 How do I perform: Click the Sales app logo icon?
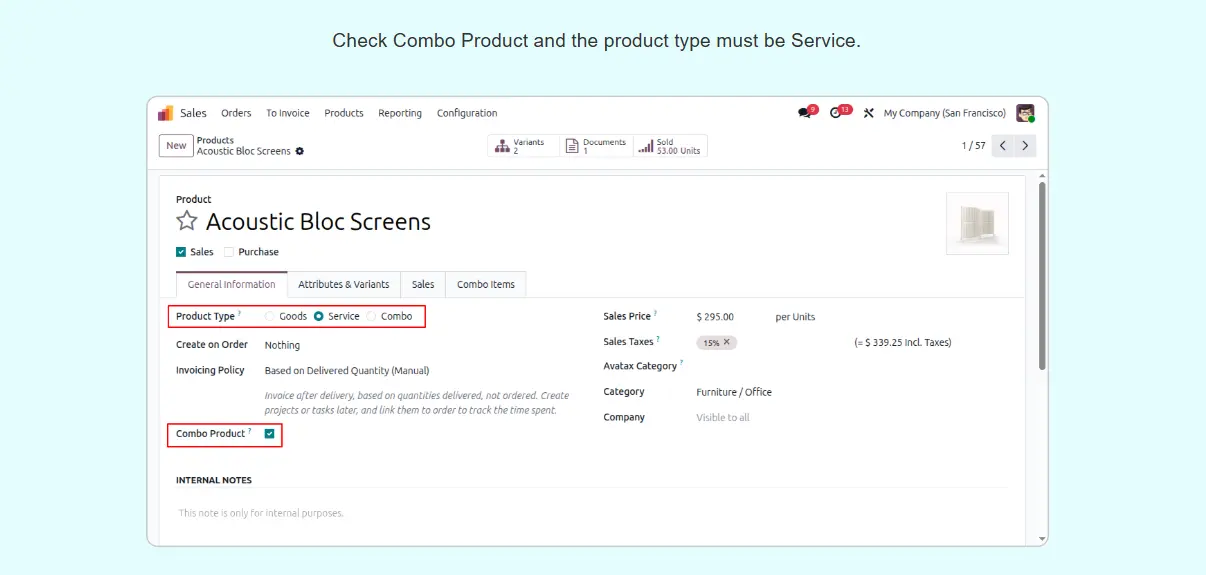(x=166, y=113)
